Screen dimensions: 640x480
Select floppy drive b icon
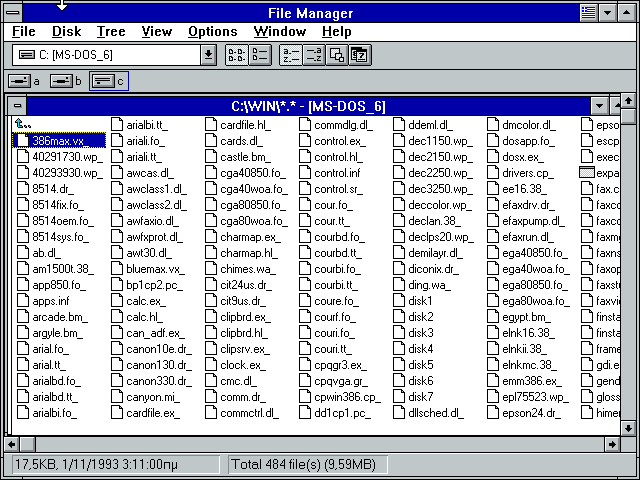(61, 81)
